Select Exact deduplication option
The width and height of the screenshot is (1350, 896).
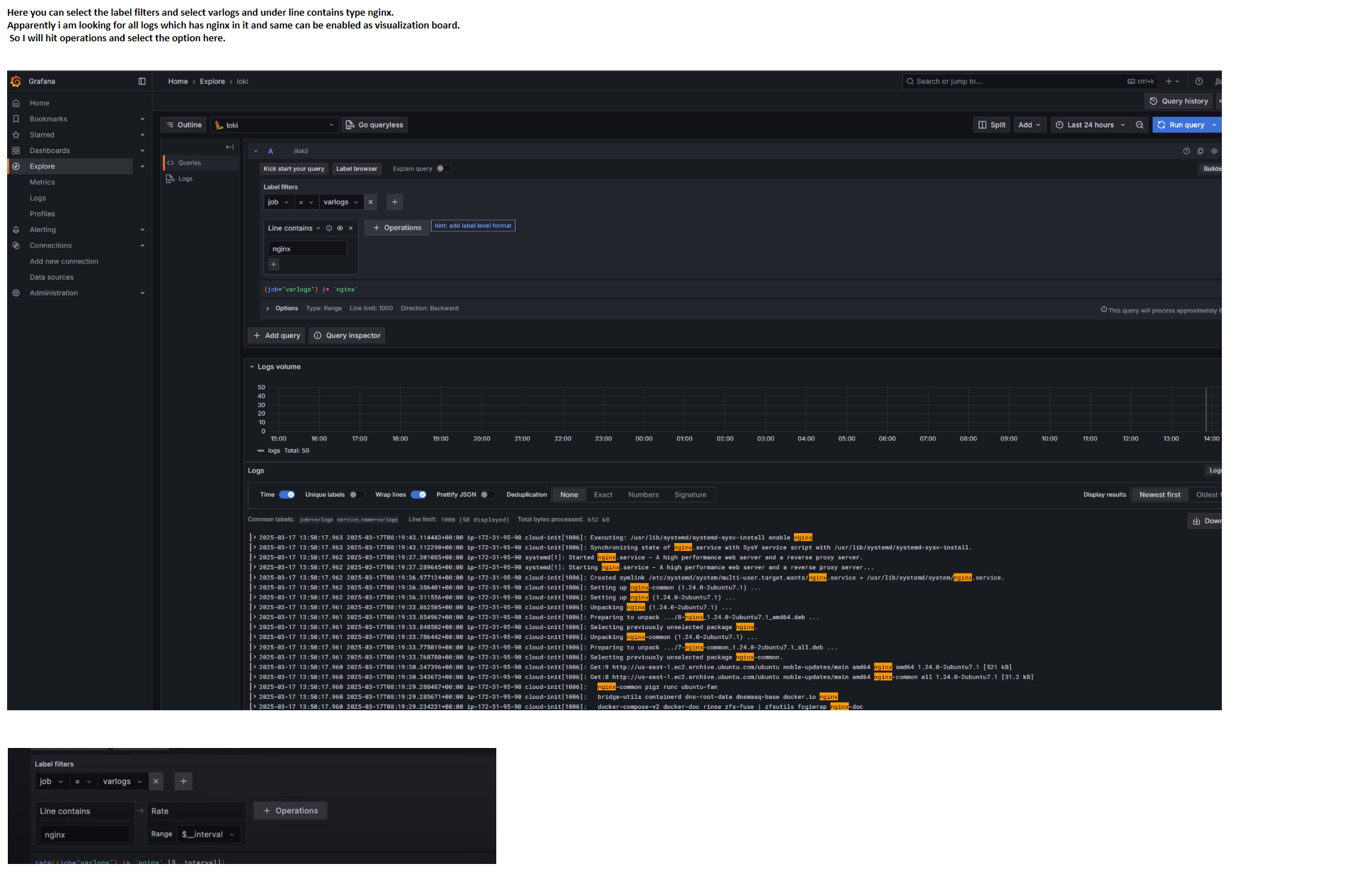point(603,495)
